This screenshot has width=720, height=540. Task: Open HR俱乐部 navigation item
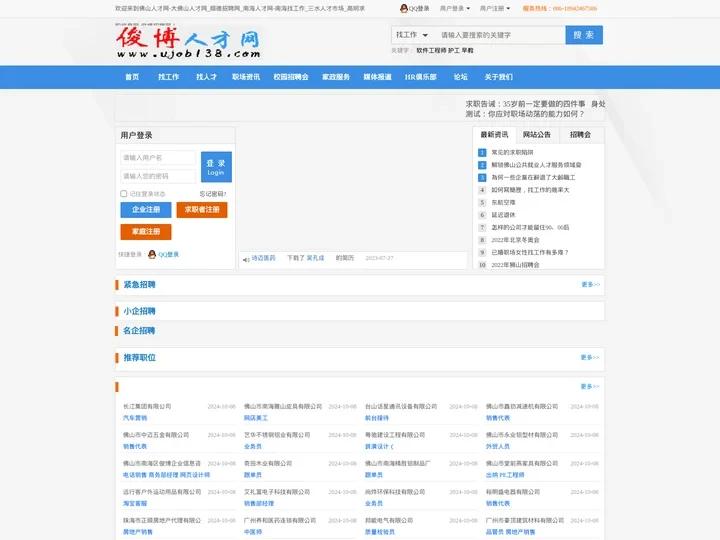(421, 77)
